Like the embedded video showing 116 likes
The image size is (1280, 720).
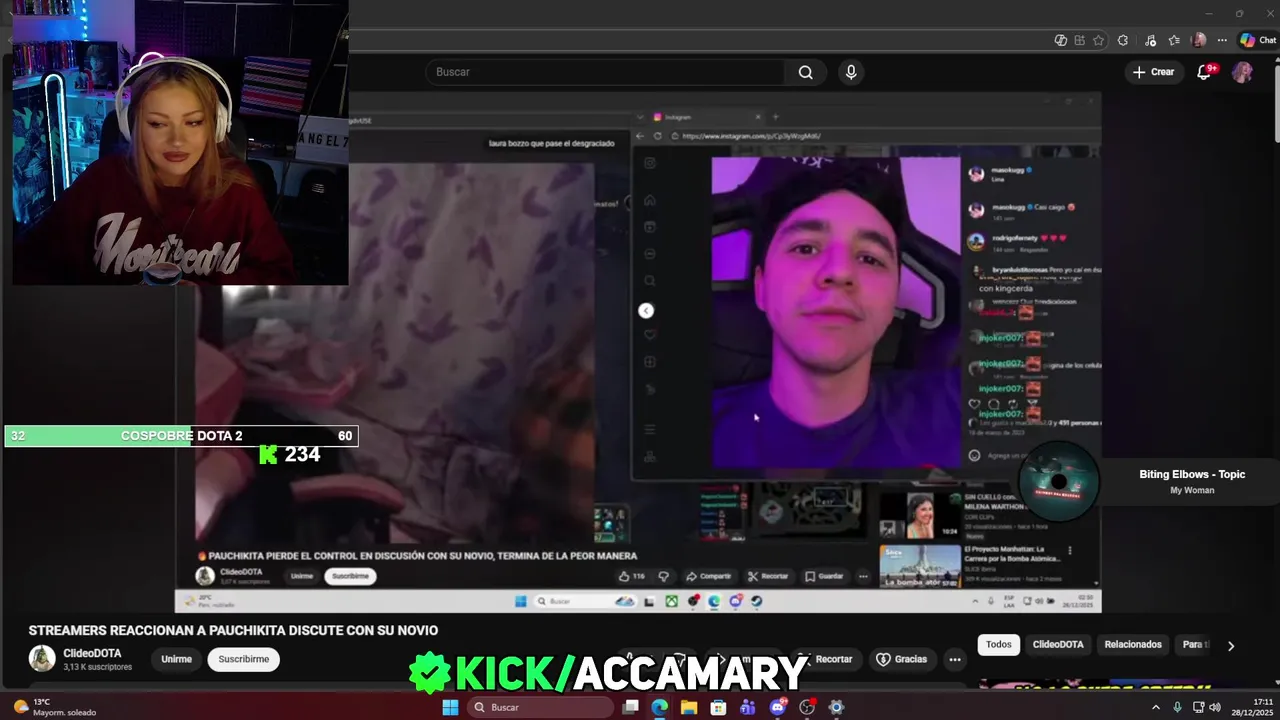[631, 576]
